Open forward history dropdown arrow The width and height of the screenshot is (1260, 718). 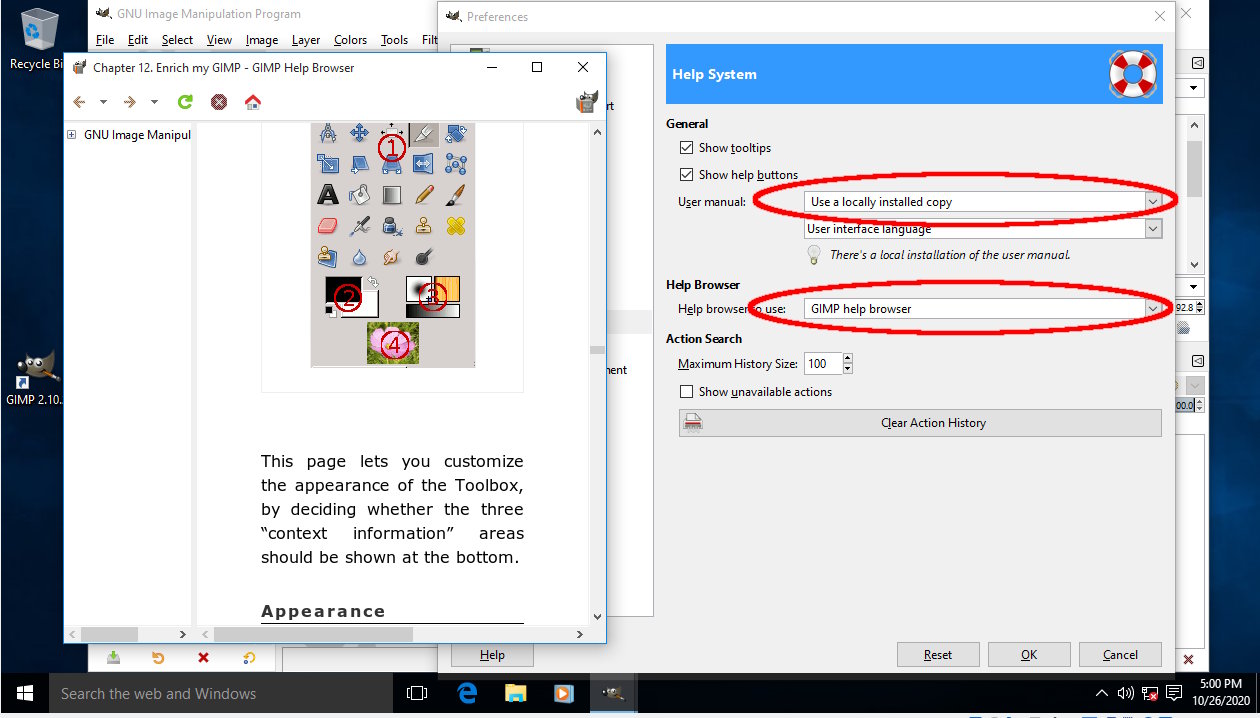tap(154, 102)
